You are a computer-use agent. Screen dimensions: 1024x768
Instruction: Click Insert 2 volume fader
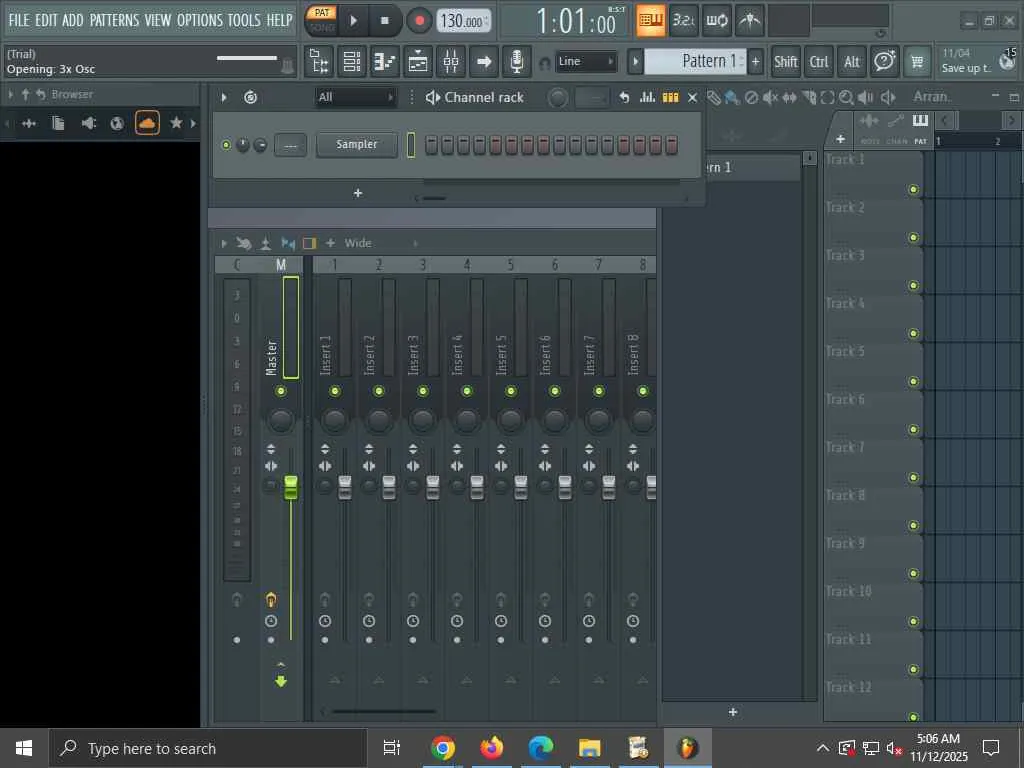click(x=389, y=488)
